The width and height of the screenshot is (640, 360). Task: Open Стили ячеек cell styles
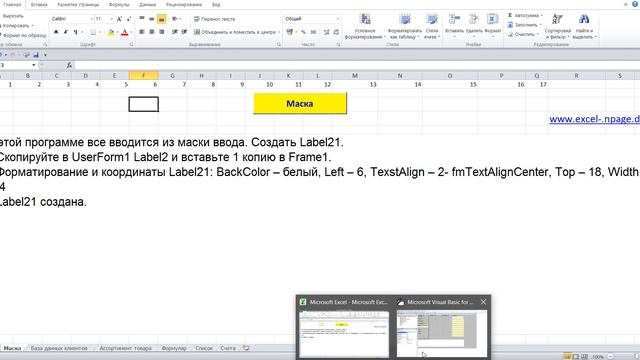tap(431, 26)
